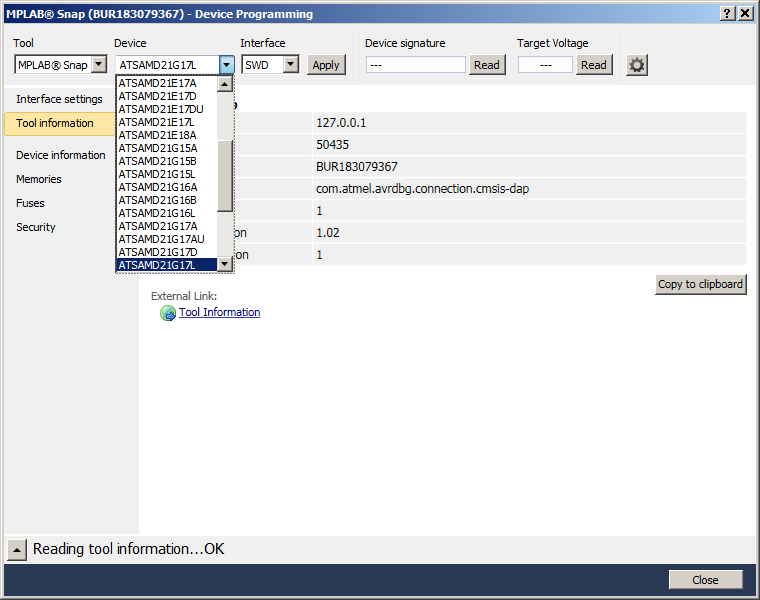Go to the Fuses tab

tap(30, 204)
